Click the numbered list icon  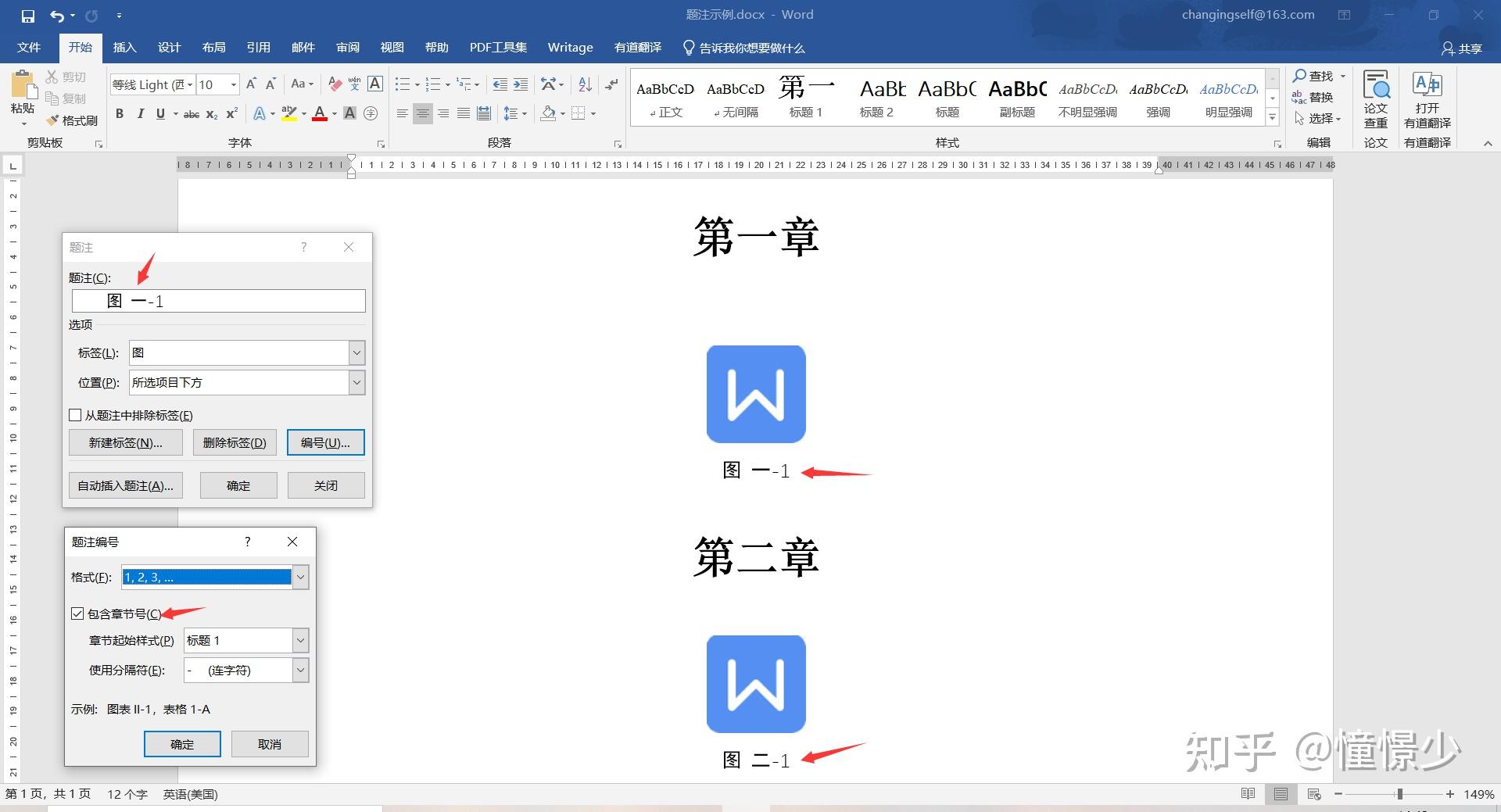433,84
